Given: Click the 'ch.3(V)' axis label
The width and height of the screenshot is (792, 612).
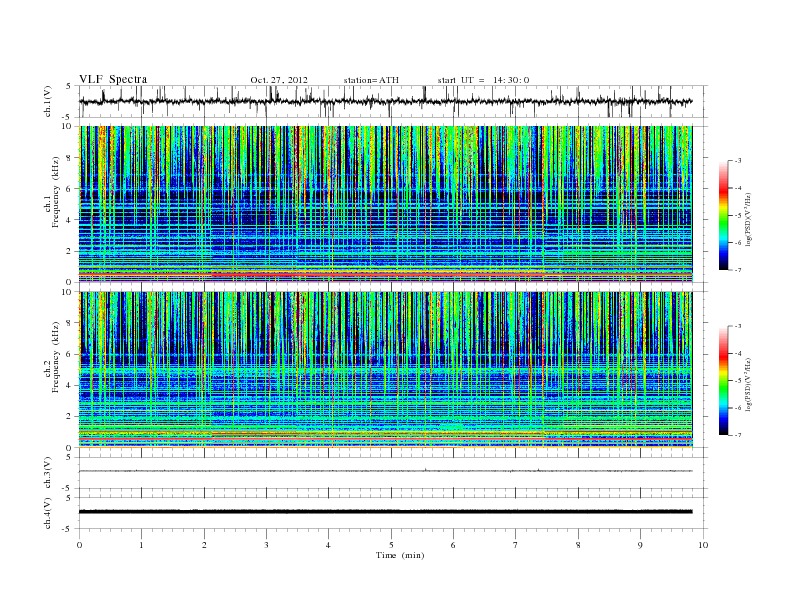Looking at the screenshot, I should [x=48, y=473].
